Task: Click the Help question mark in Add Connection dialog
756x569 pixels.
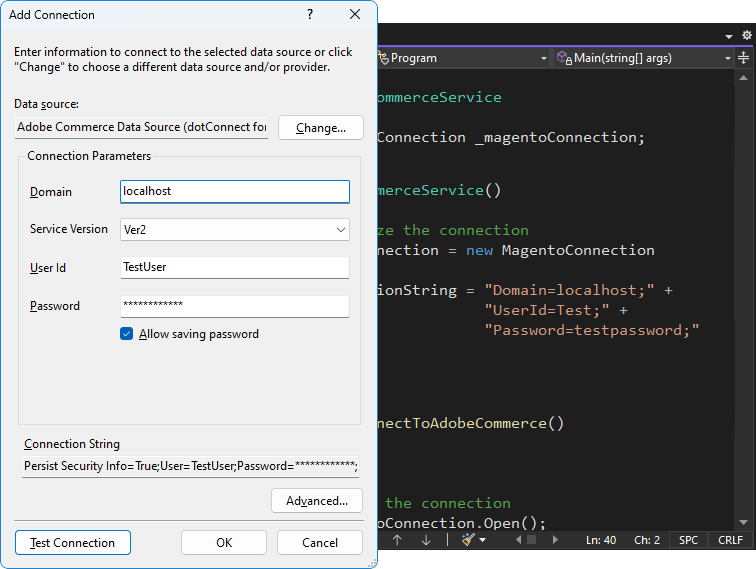Action: 310,14
